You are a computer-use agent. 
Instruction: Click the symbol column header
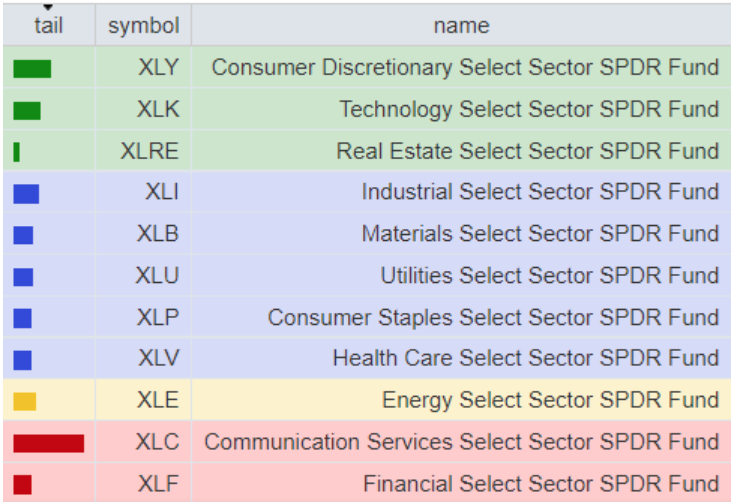(143, 25)
